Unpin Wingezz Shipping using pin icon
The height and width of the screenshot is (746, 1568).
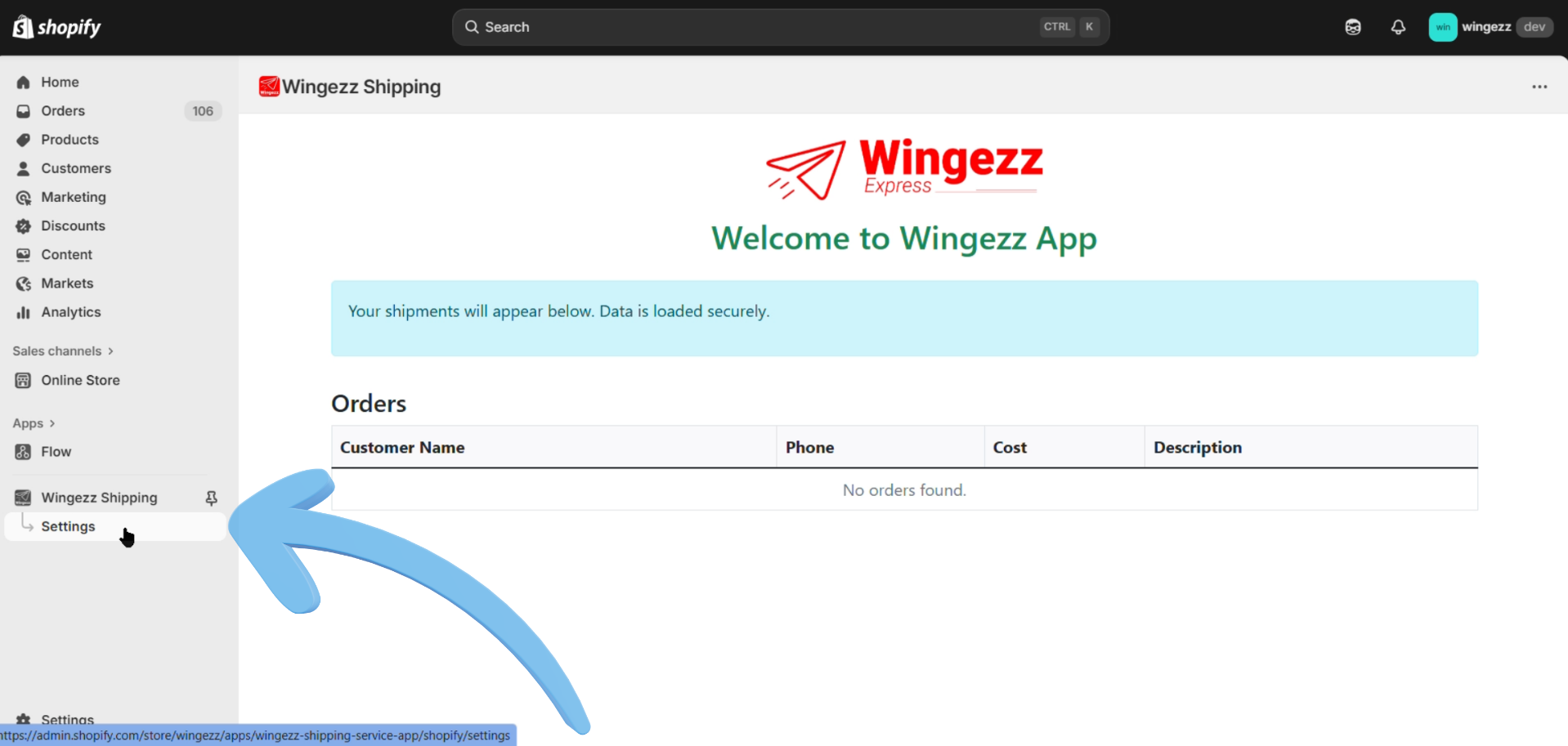[x=211, y=498]
